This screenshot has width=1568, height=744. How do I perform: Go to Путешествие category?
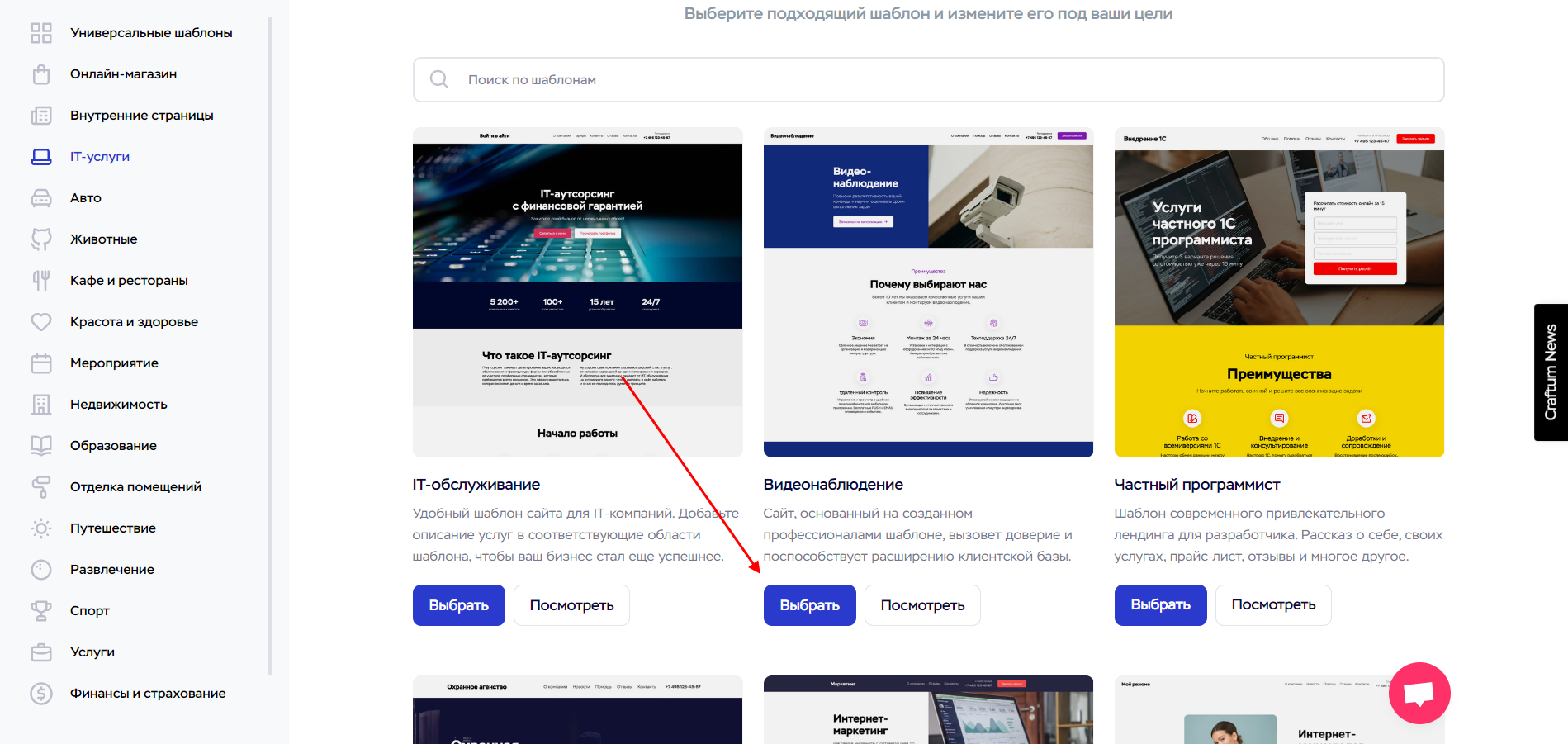tap(113, 528)
